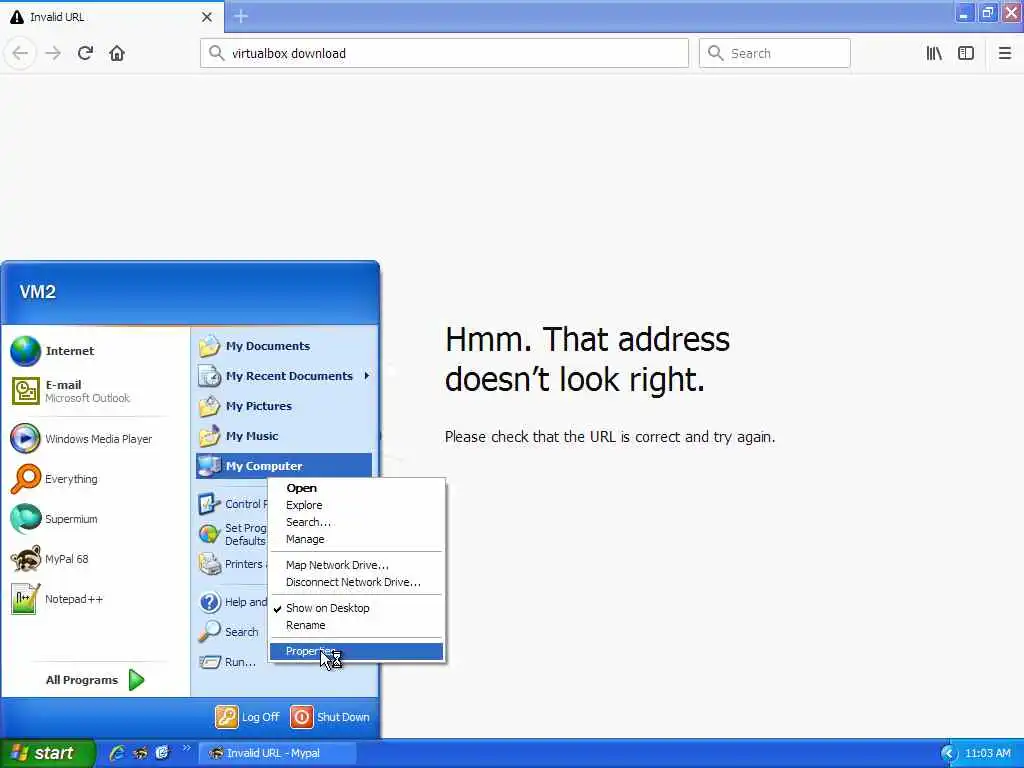Screen dimensions: 1024x768
Task: Launch Internet Explorer from Quick Launch
Action: [118, 753]
